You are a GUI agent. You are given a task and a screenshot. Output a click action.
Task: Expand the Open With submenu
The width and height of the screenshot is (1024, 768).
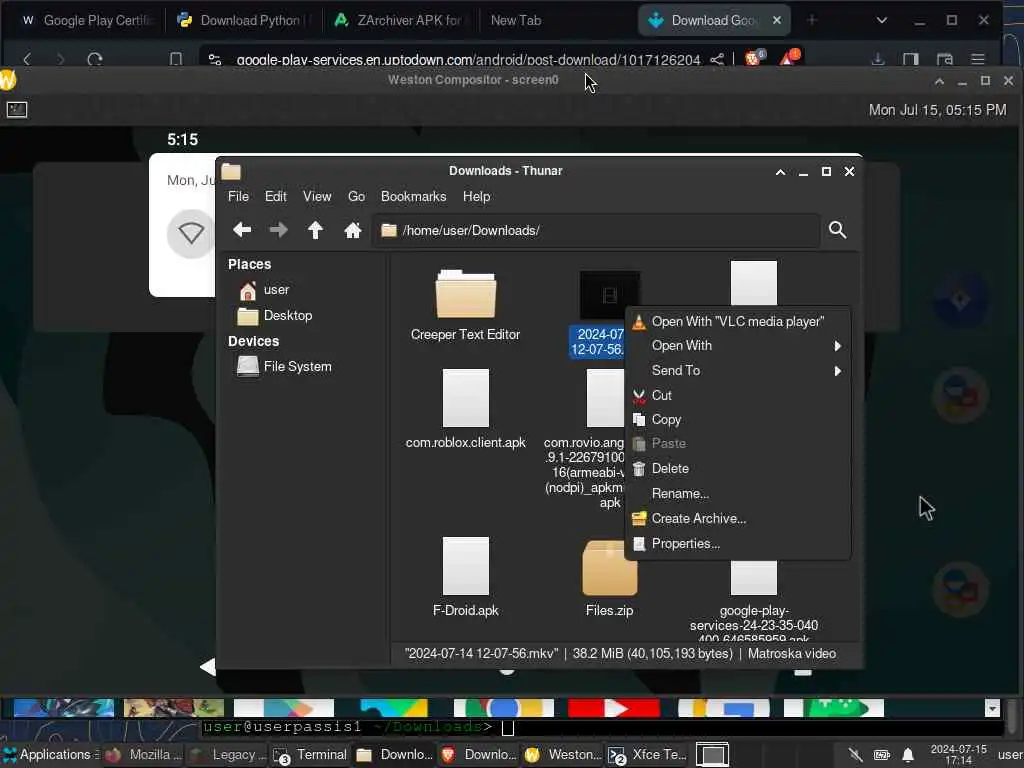coord(738,345)
